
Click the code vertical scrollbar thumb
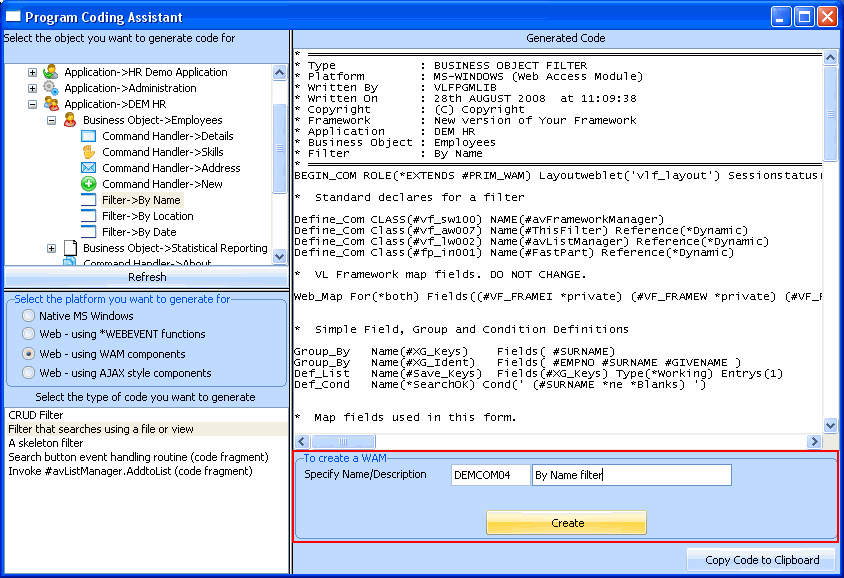click(831, 114)
